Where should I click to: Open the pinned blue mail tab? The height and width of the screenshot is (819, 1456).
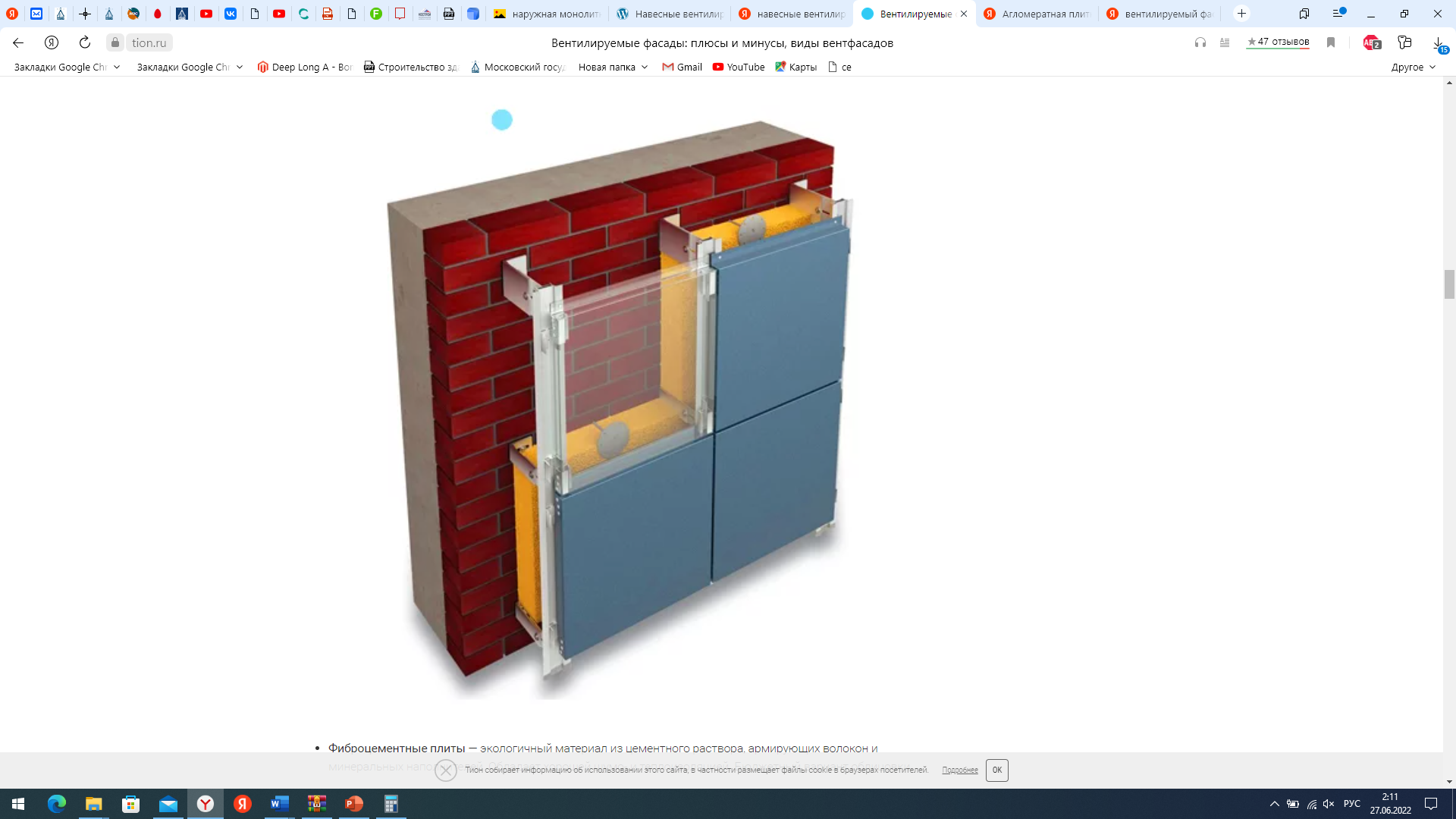(x=36, y=14)
